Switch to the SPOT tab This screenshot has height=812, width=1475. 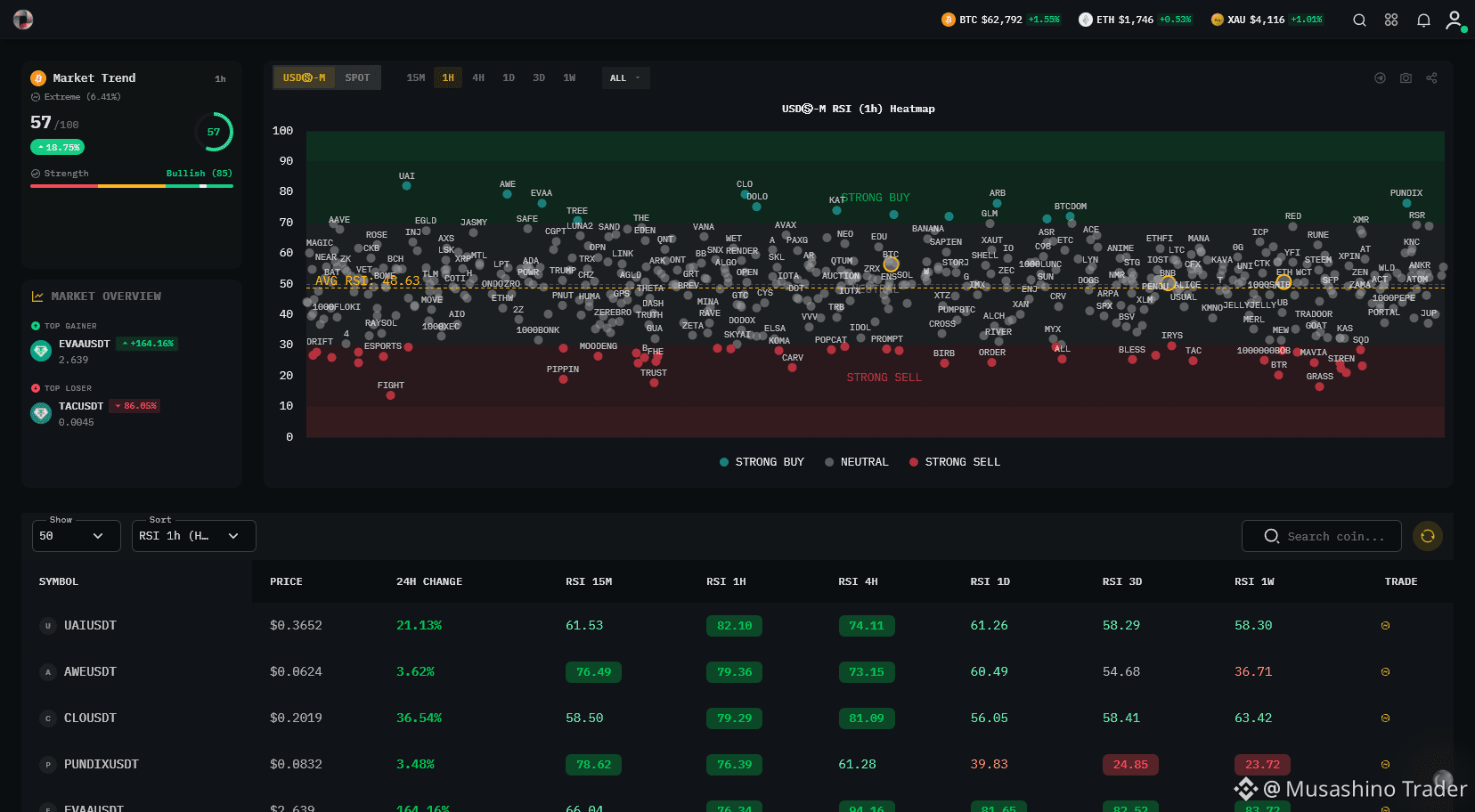[357, 78]
